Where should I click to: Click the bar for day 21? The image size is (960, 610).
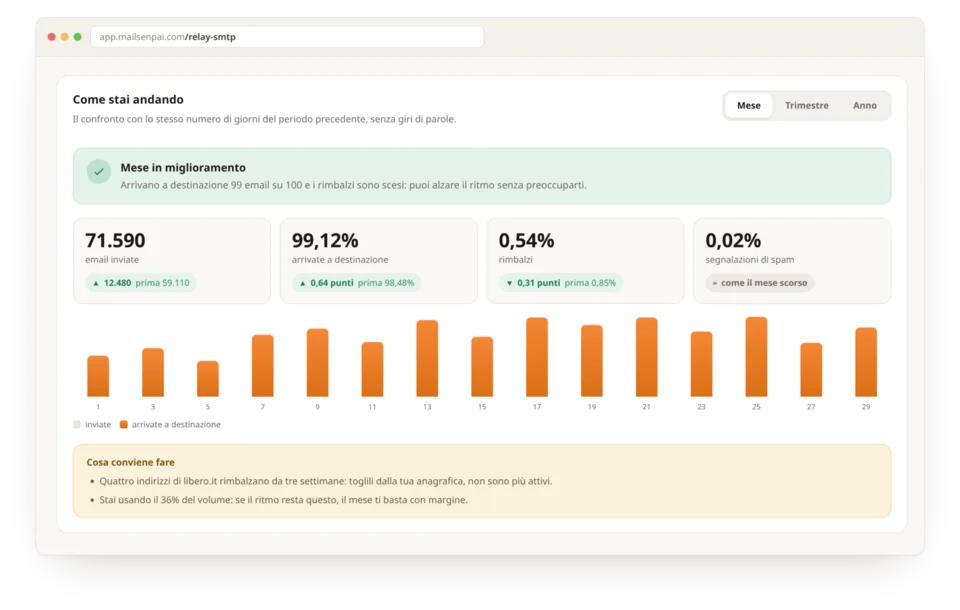647,357
